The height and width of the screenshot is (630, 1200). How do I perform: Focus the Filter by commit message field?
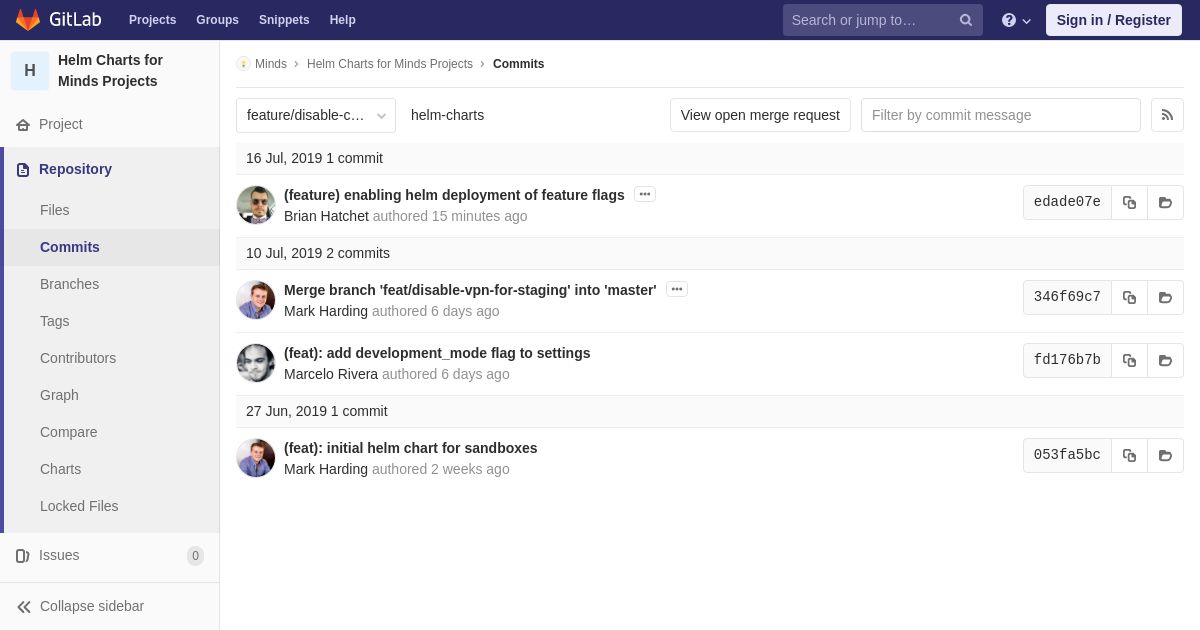(1001, 115)
